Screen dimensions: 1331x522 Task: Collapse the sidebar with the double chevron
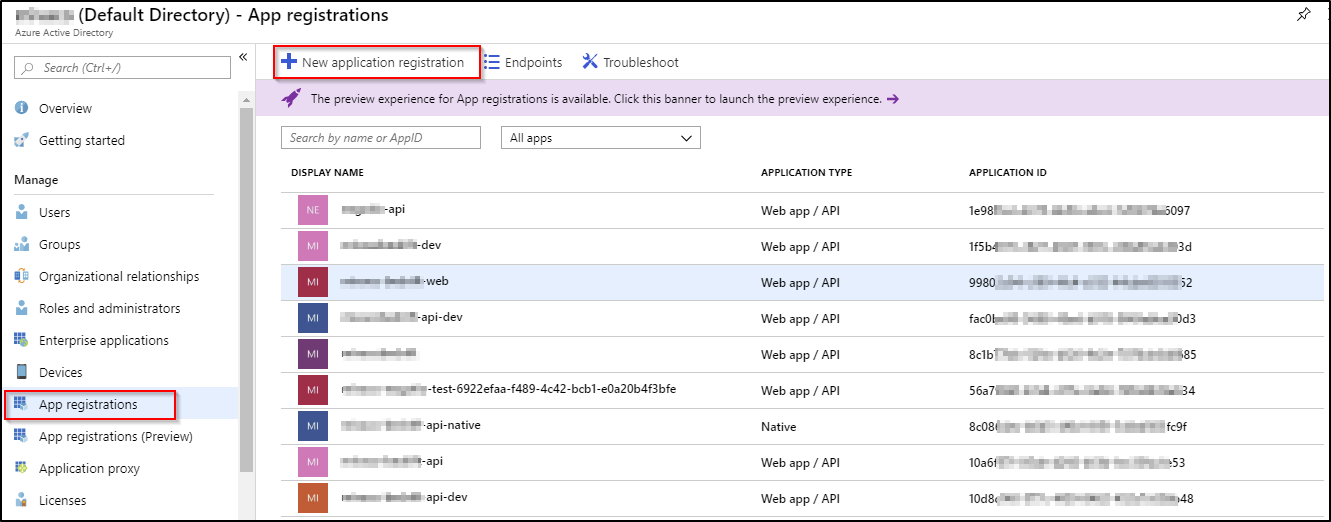tap(243, 58)
